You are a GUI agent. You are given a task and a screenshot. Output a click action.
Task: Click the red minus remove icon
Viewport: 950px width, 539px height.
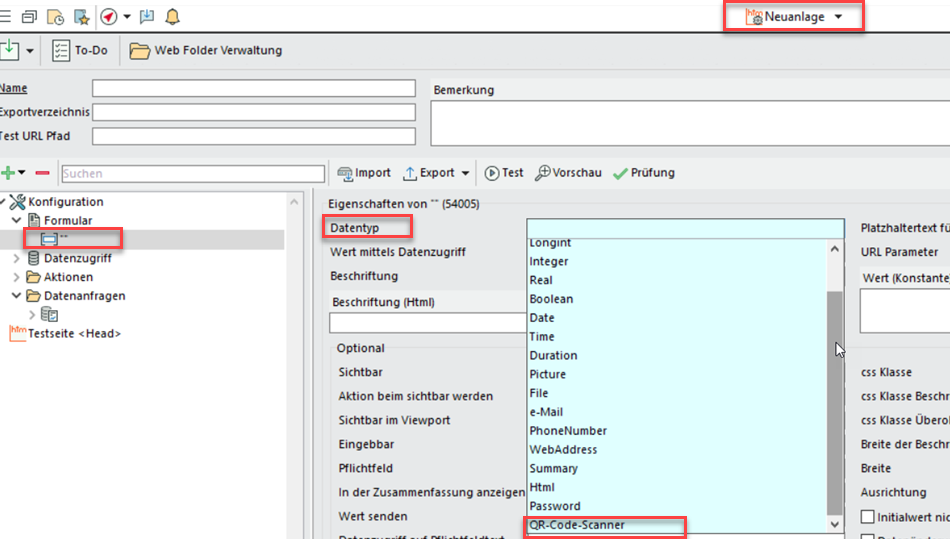[x=42, y=173]
